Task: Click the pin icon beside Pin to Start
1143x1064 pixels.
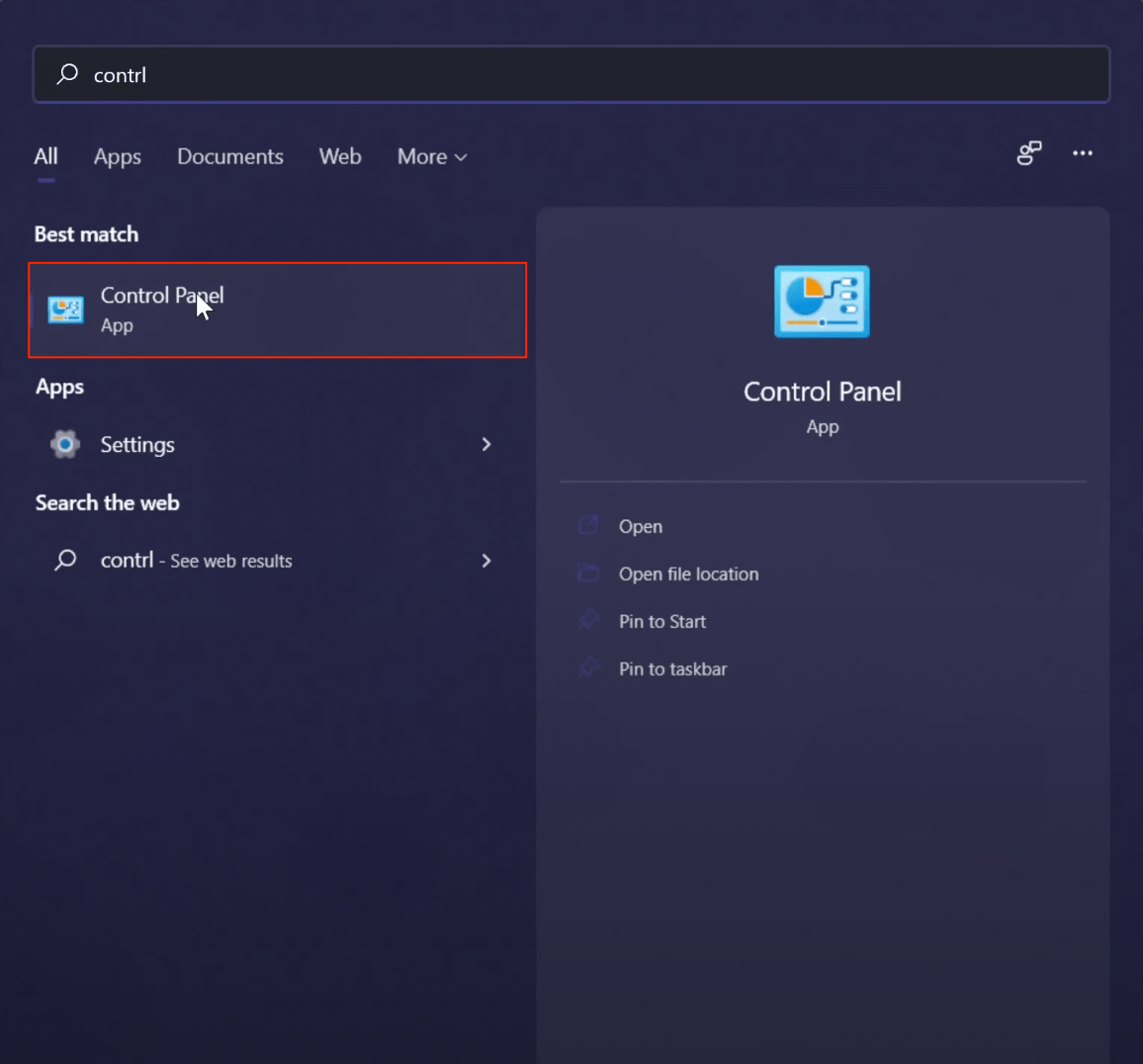Action: pyautogui.click(x=588, y=620)
